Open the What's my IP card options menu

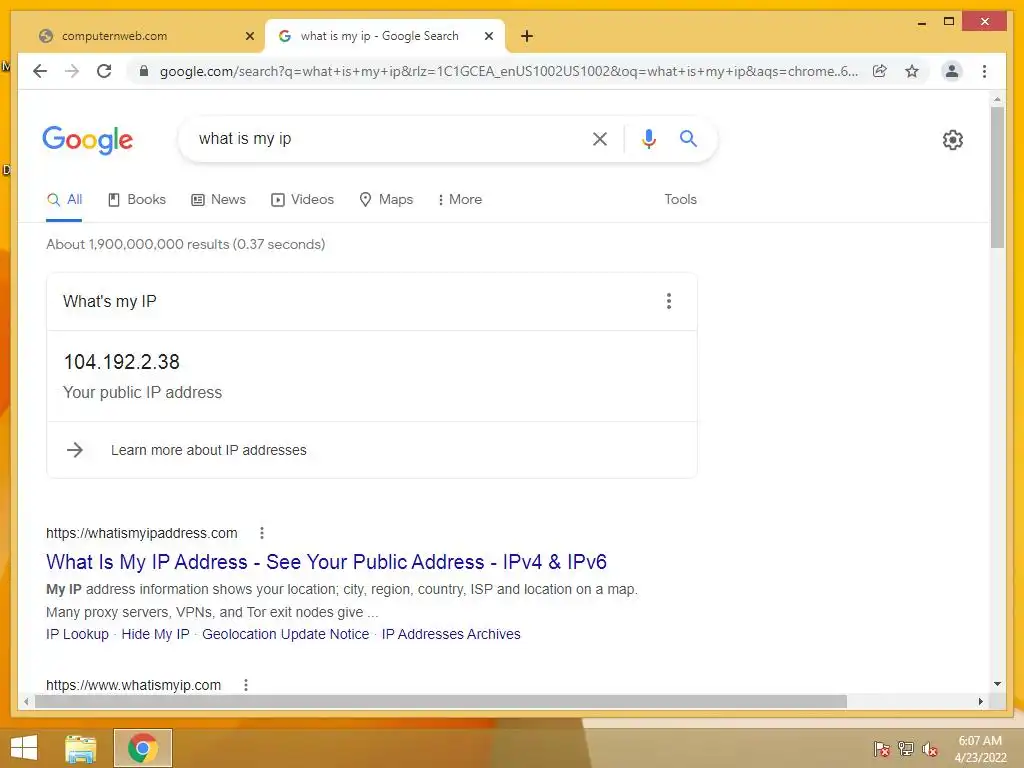coord(669,301)
